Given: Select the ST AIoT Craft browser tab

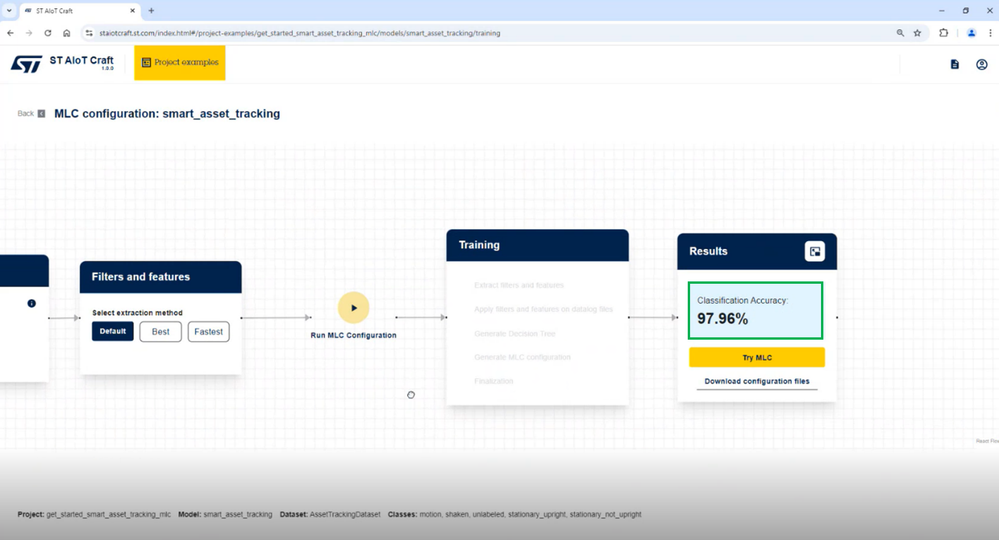Looking at the screenshot, I should [x=79, y=11].
